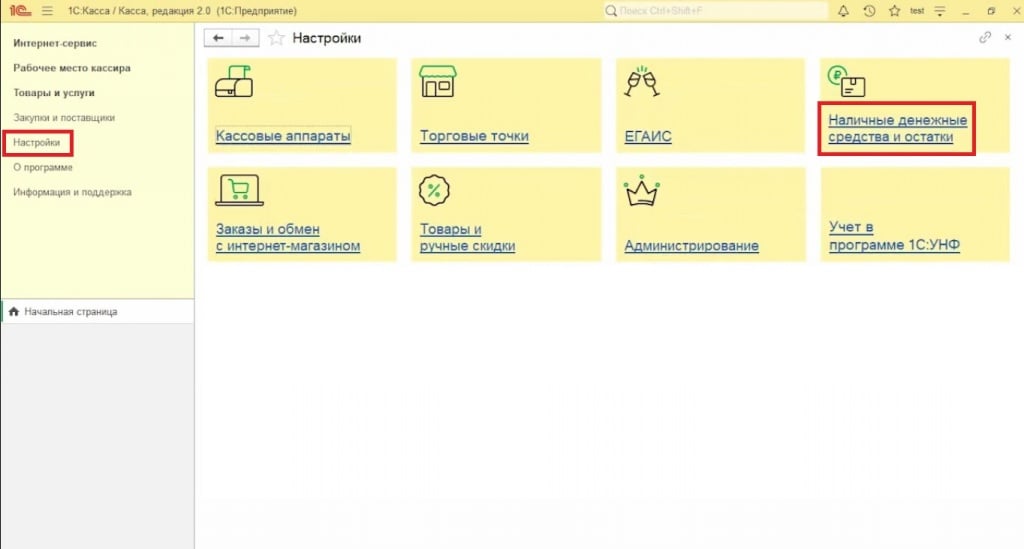Open the history clock icon

(x=869, y=11)
